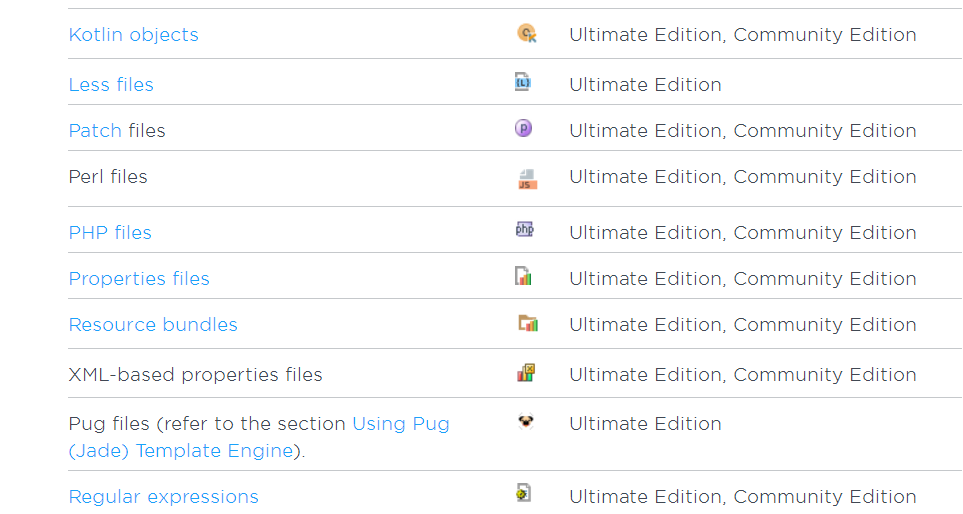Viewport: 963px width, 514px height.
Task: Click the PHP files icon
Action: coord(524,229)
